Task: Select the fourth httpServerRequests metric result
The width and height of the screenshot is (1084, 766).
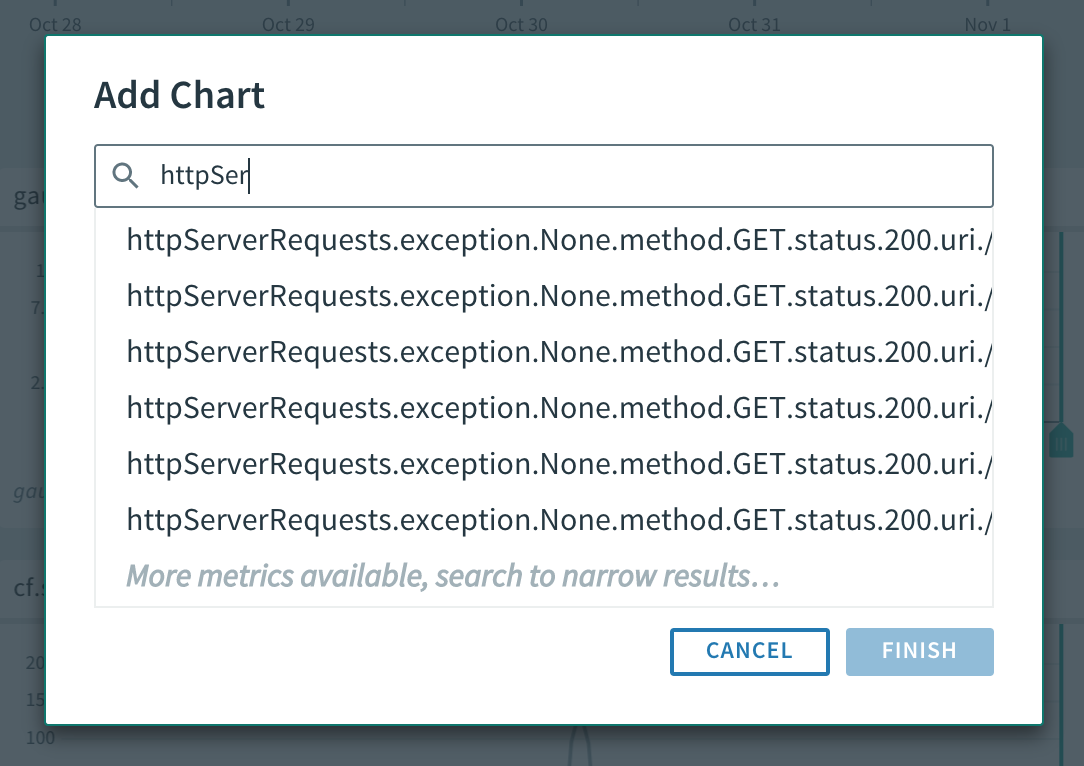Action: [x=560, y=408]
